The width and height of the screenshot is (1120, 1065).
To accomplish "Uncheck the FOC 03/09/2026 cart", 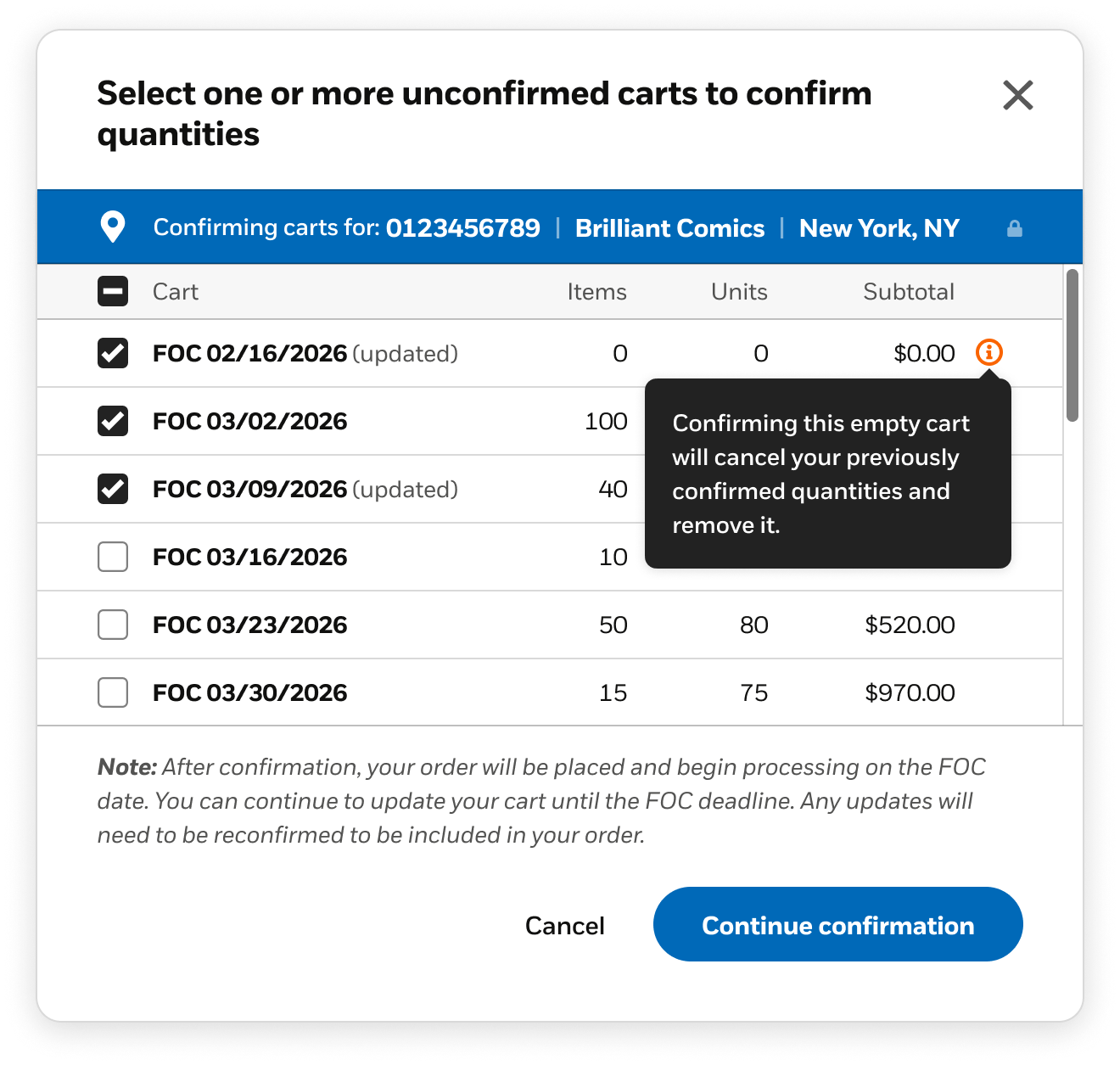I will (113, 489).
